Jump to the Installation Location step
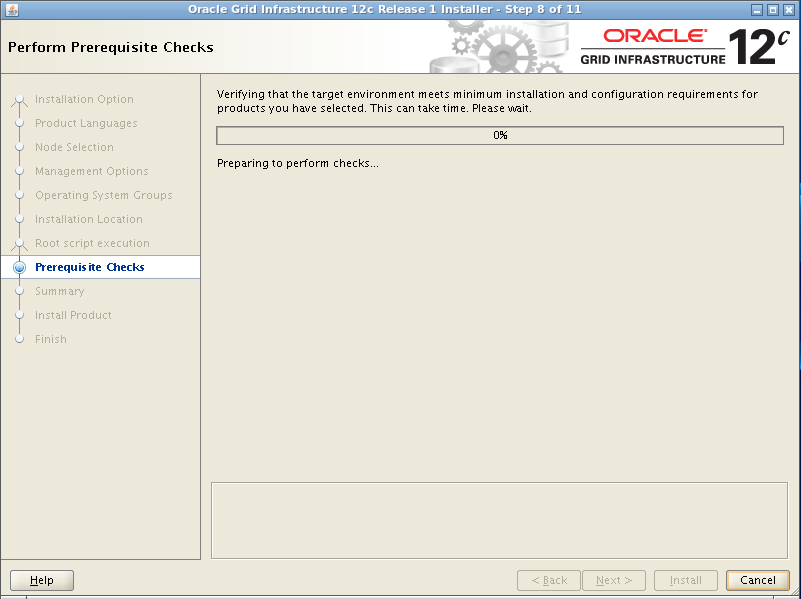Image resolution: width=801 pixels, height=599 pixels. 88,220
